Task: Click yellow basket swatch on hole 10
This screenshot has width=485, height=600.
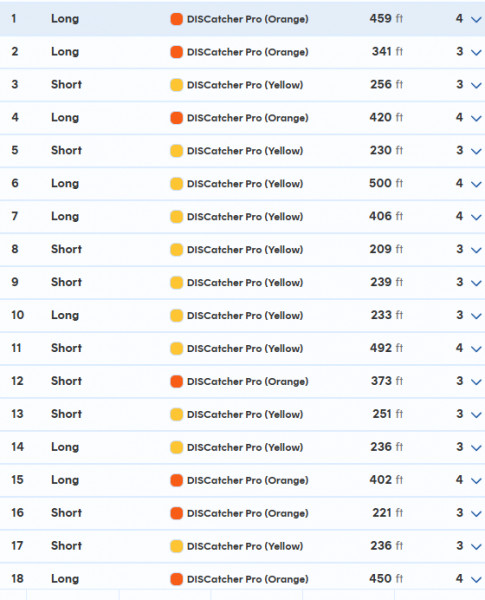Action: coord(176,315)
